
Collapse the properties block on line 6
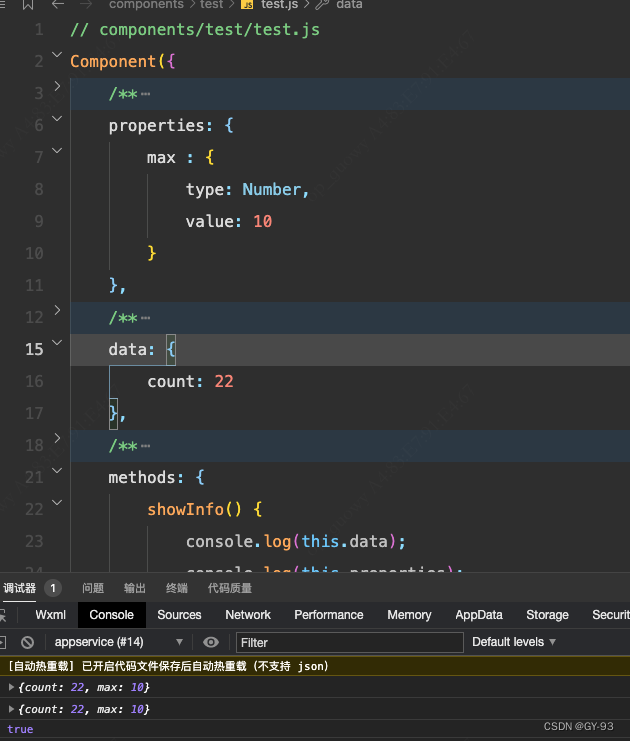tap(57, 119)
